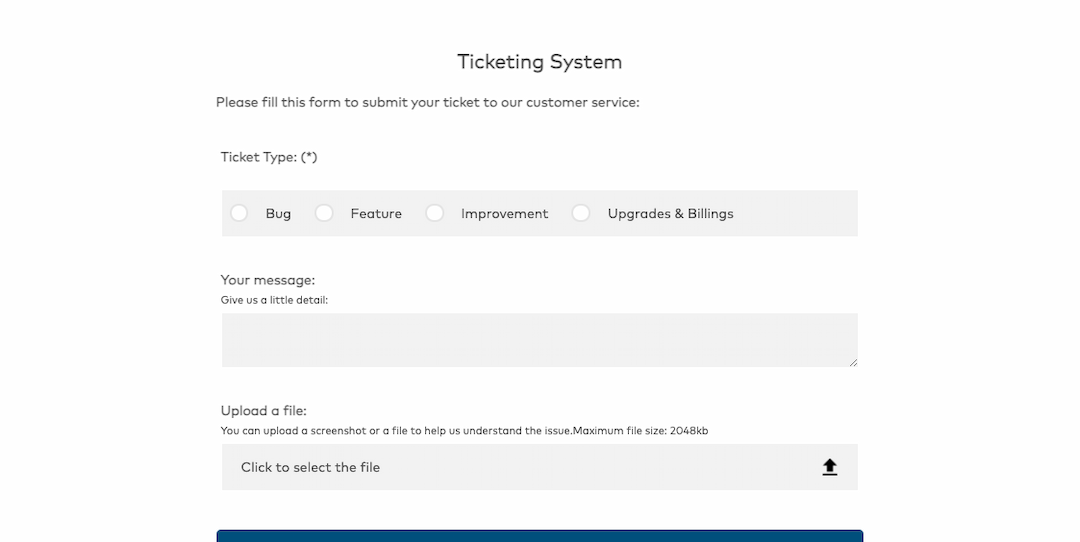This screenshot has height=542, width=1080.
Task: Click the 'Upgrades & Billings' label text
Action: pos(670,214)
